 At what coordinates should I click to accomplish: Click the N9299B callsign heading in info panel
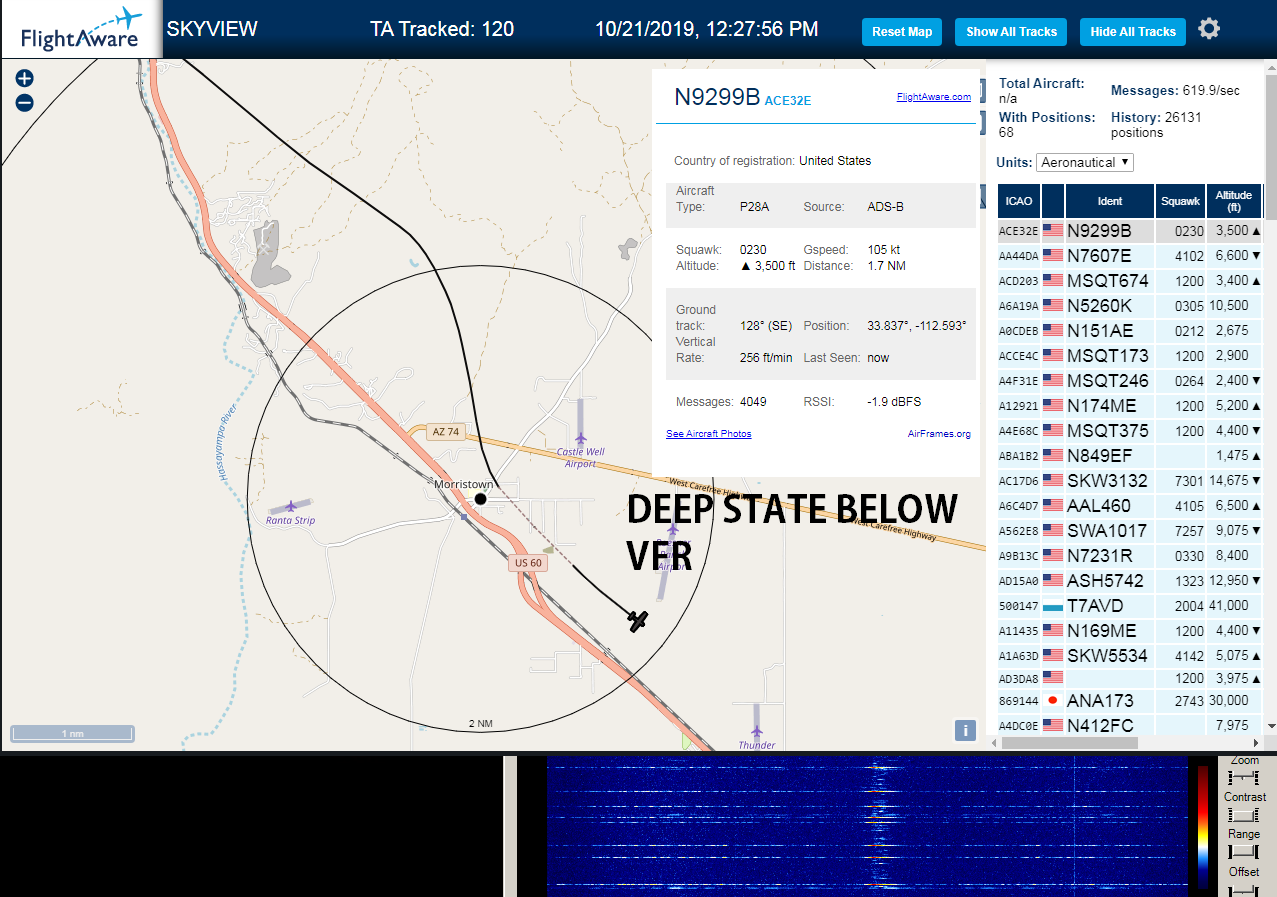click(717, 97)
